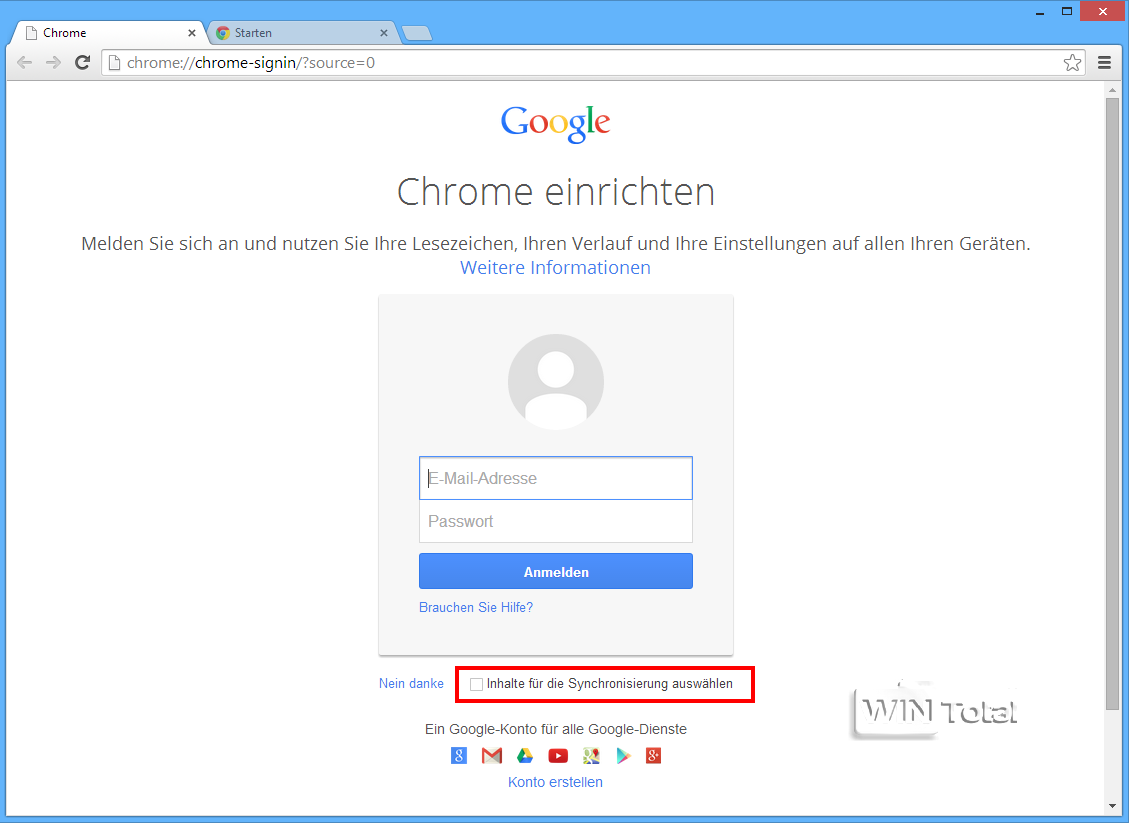The image size is (1129, 823).
Task: Click the Google Drive service icon
Action: (525, 755)
